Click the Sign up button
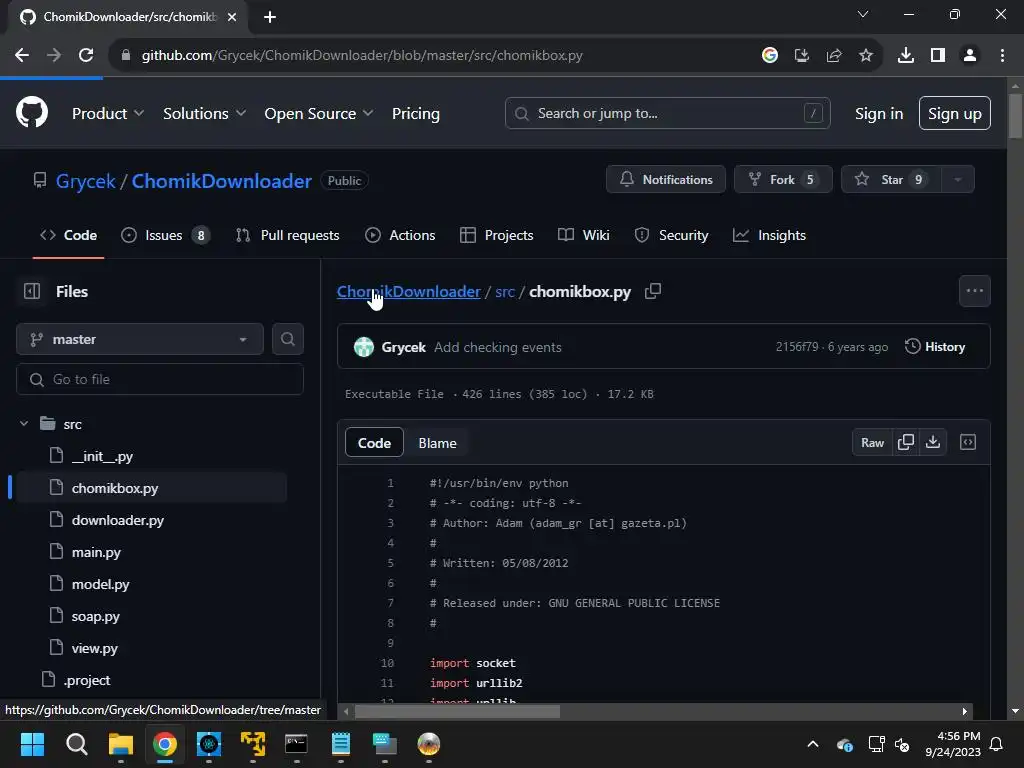1024x768 pixels. (x=955, y=114)
